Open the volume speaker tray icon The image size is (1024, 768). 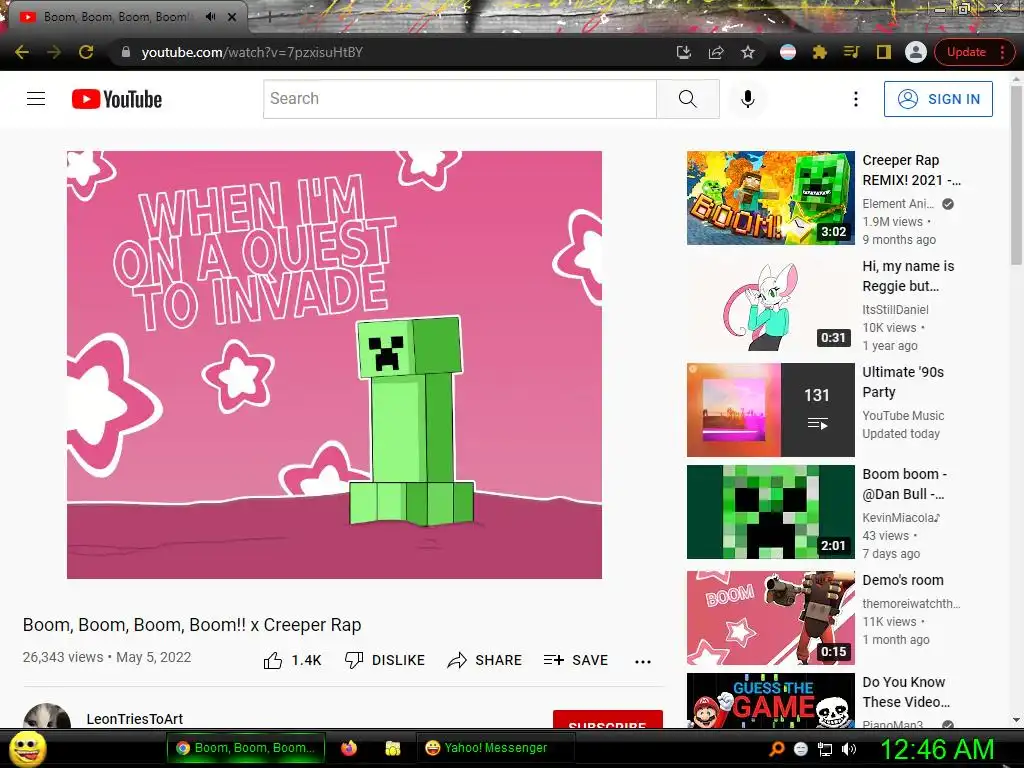(849, 749)
